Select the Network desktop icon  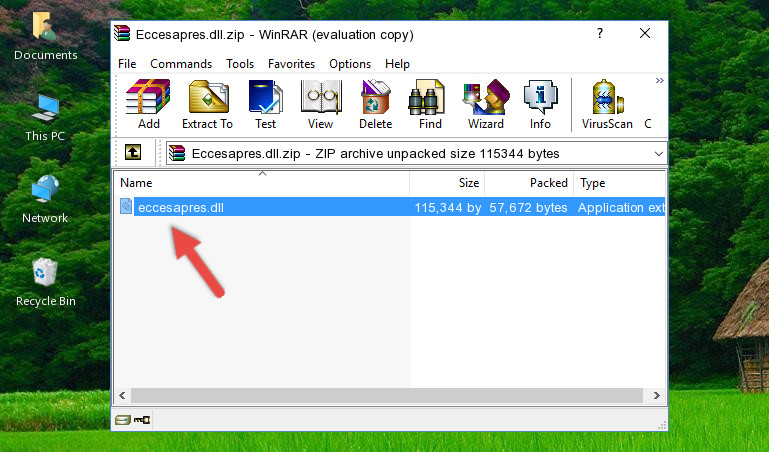click(x=45, y=199)
